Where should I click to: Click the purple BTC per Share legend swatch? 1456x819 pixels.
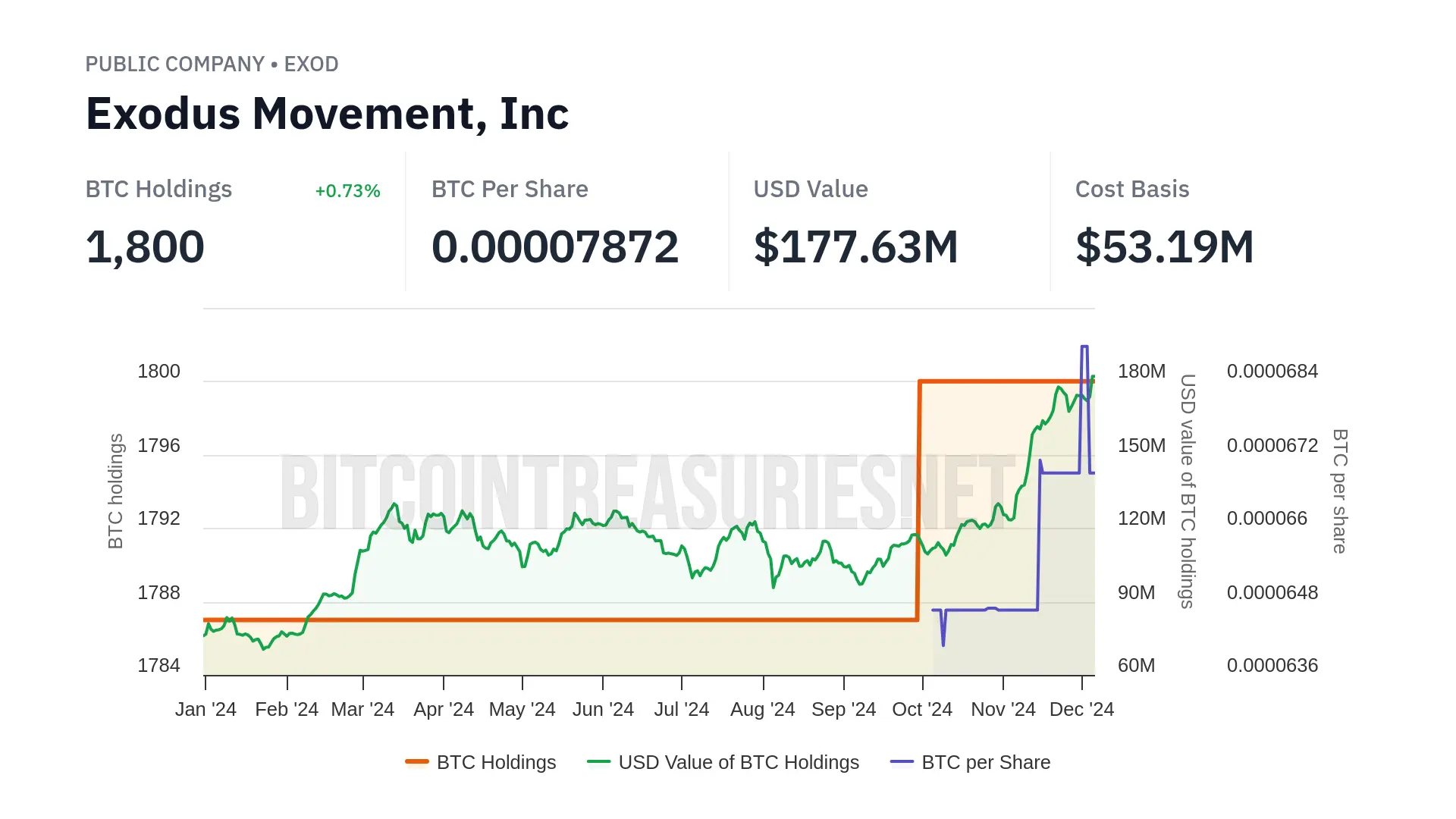coord(902,762)
